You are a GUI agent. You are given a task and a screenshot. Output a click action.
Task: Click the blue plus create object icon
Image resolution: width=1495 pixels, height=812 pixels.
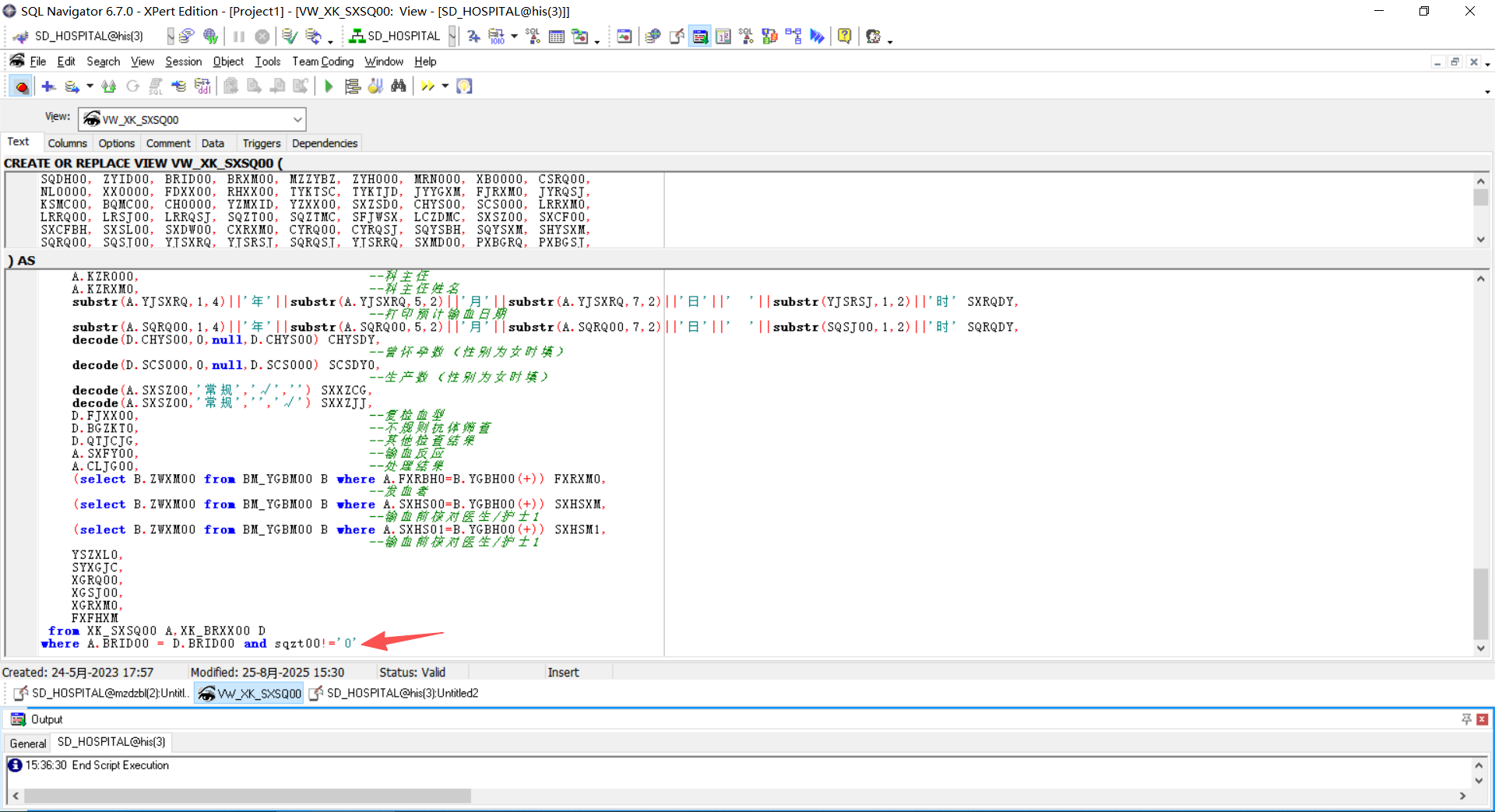(x=48, y=86)
